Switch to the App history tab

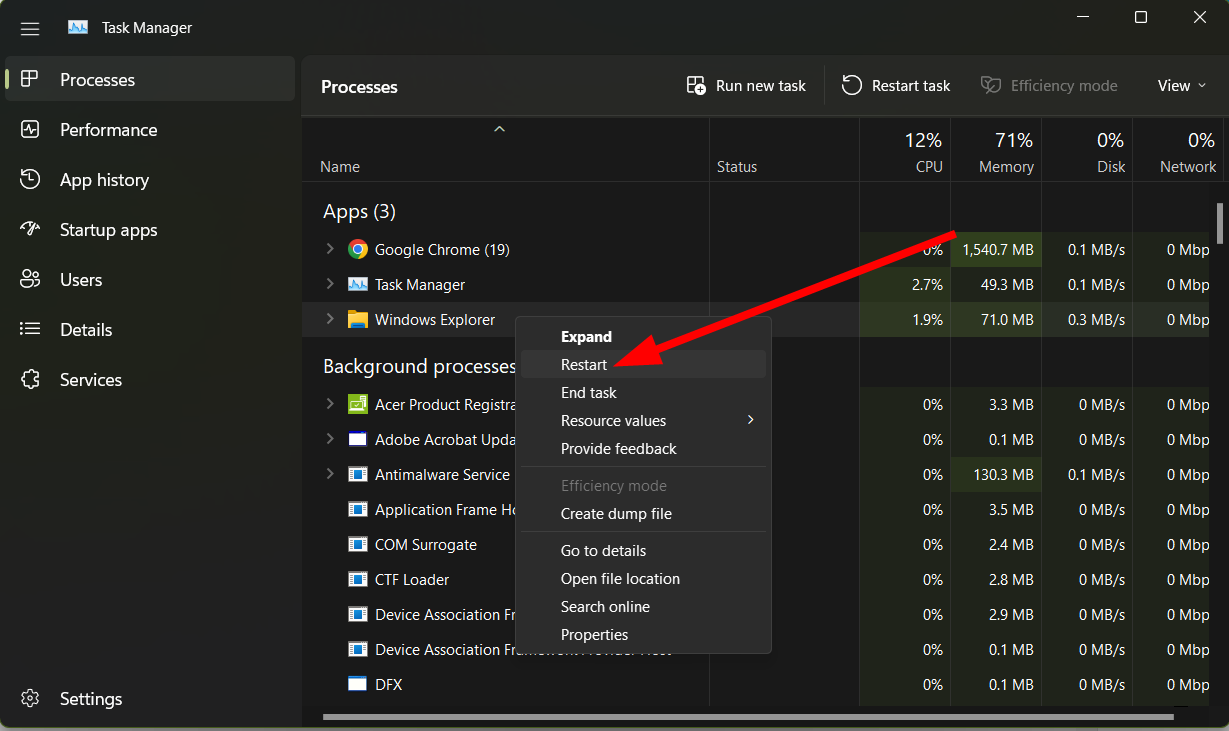click(x=150, y=180)
